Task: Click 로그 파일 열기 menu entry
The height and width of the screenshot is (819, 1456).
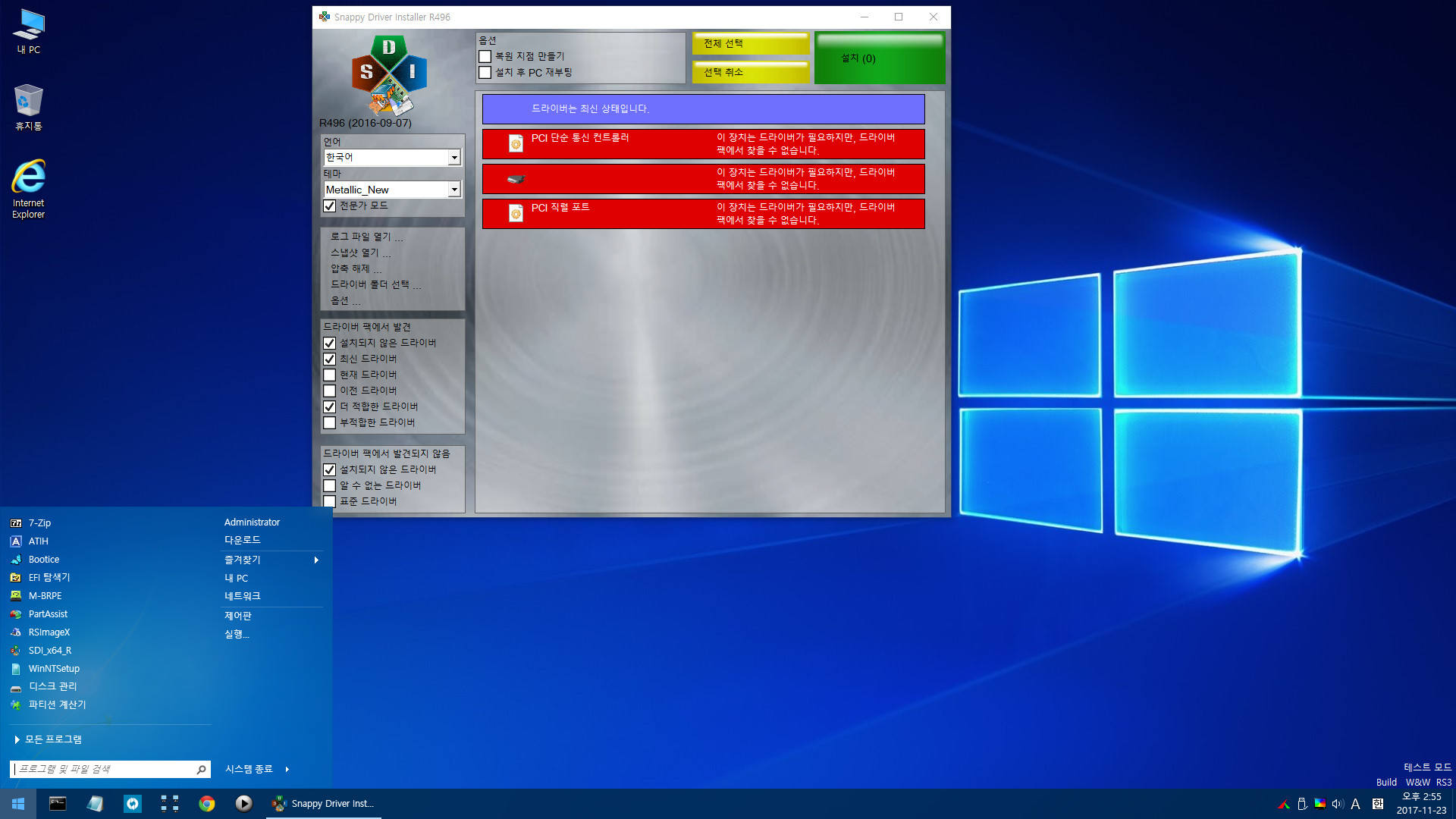Action: tap(367, 237)
